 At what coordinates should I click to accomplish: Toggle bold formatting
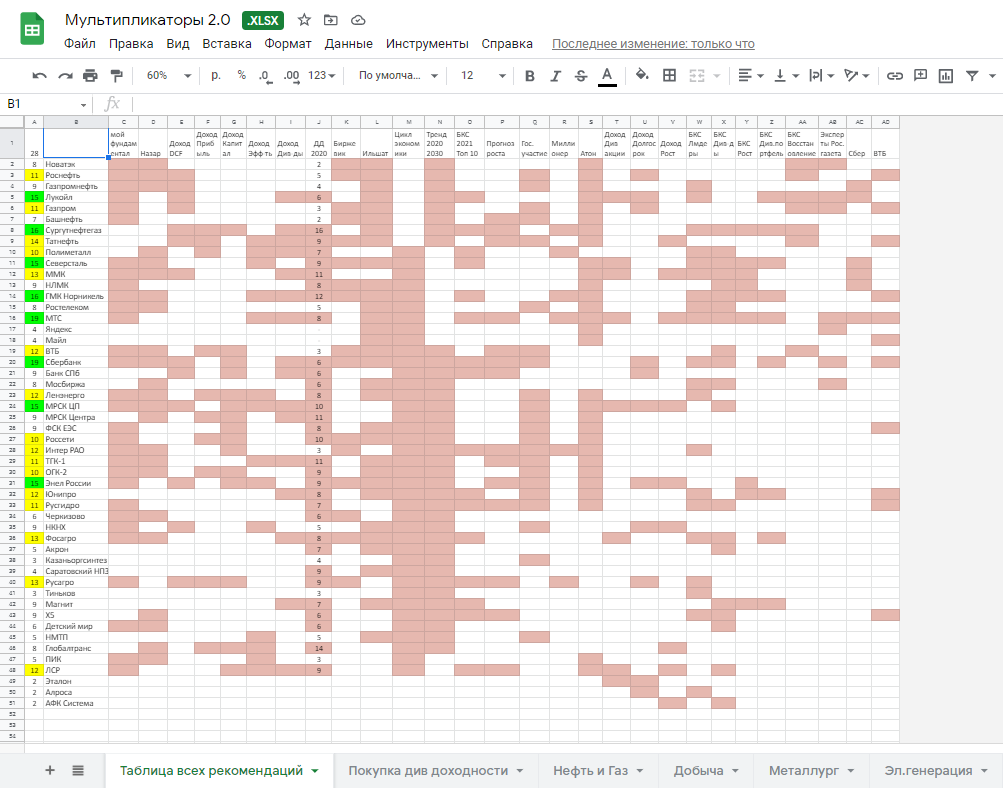tap(530, 75)
